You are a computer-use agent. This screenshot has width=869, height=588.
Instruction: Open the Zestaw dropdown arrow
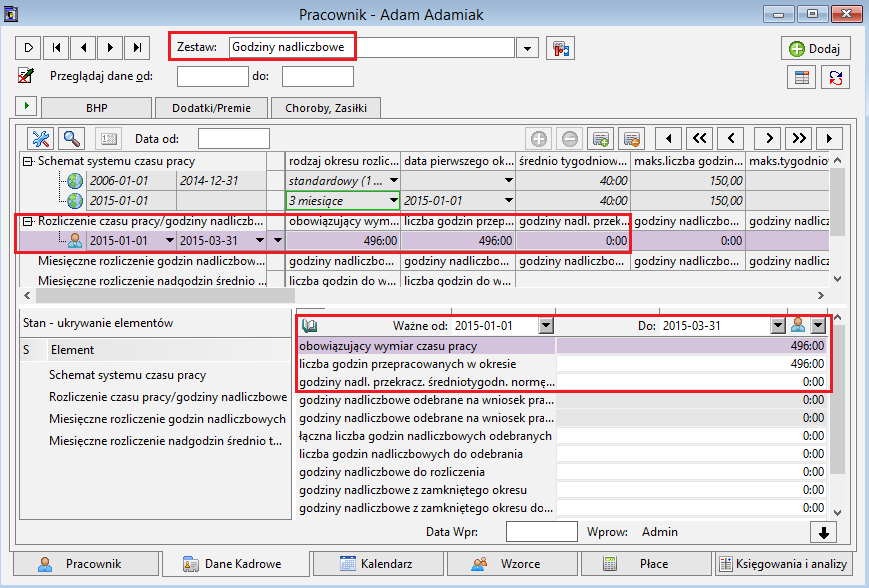[x=528, y=48]
